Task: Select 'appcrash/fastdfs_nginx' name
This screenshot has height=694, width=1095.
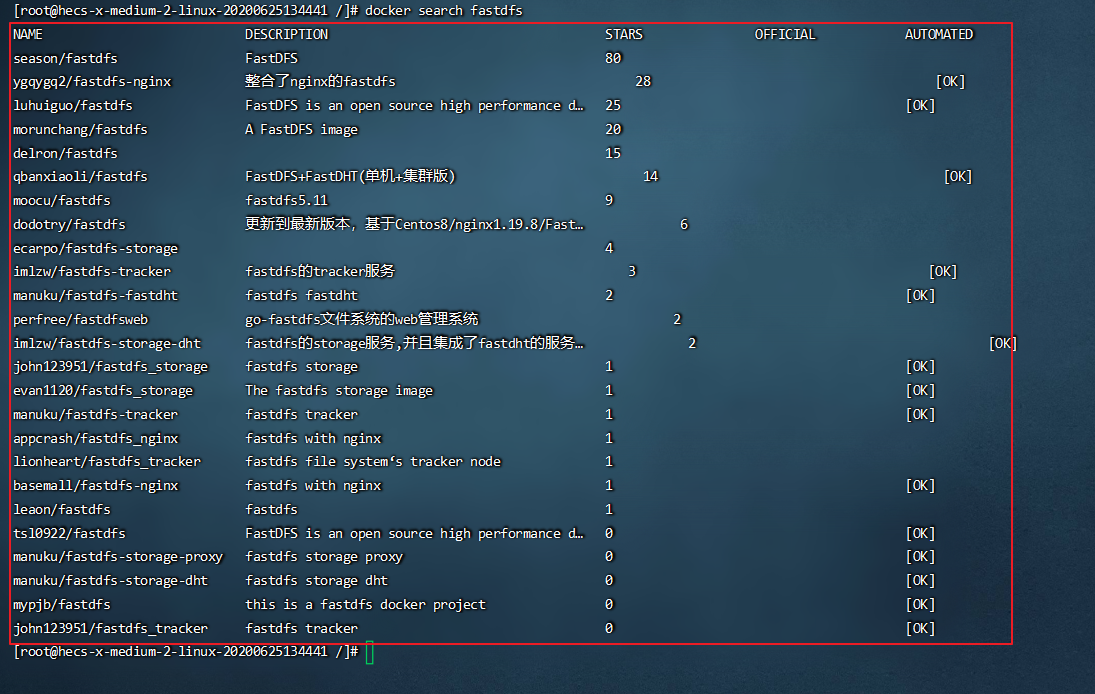Action: pos(96,438)
